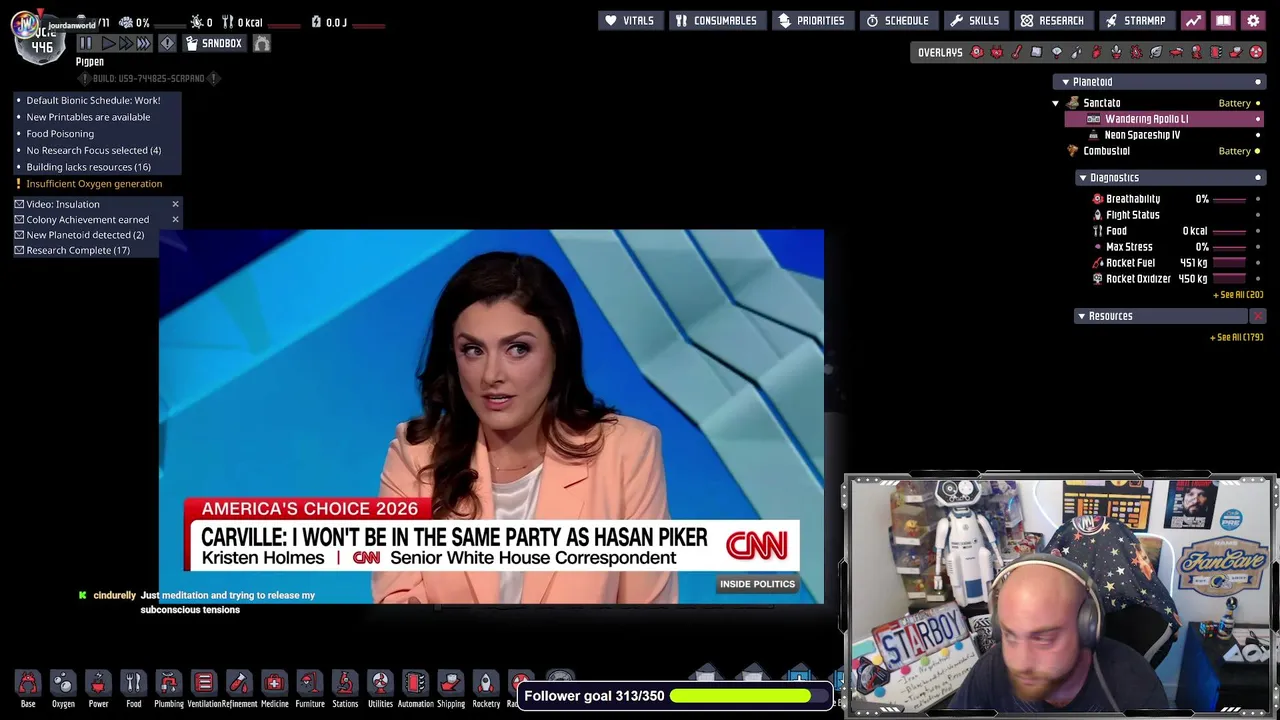Select the Wandering Apollo LI rocket row
Image resolution: width=1280 pixels, height=720 pixels.
coord(1165,119)
